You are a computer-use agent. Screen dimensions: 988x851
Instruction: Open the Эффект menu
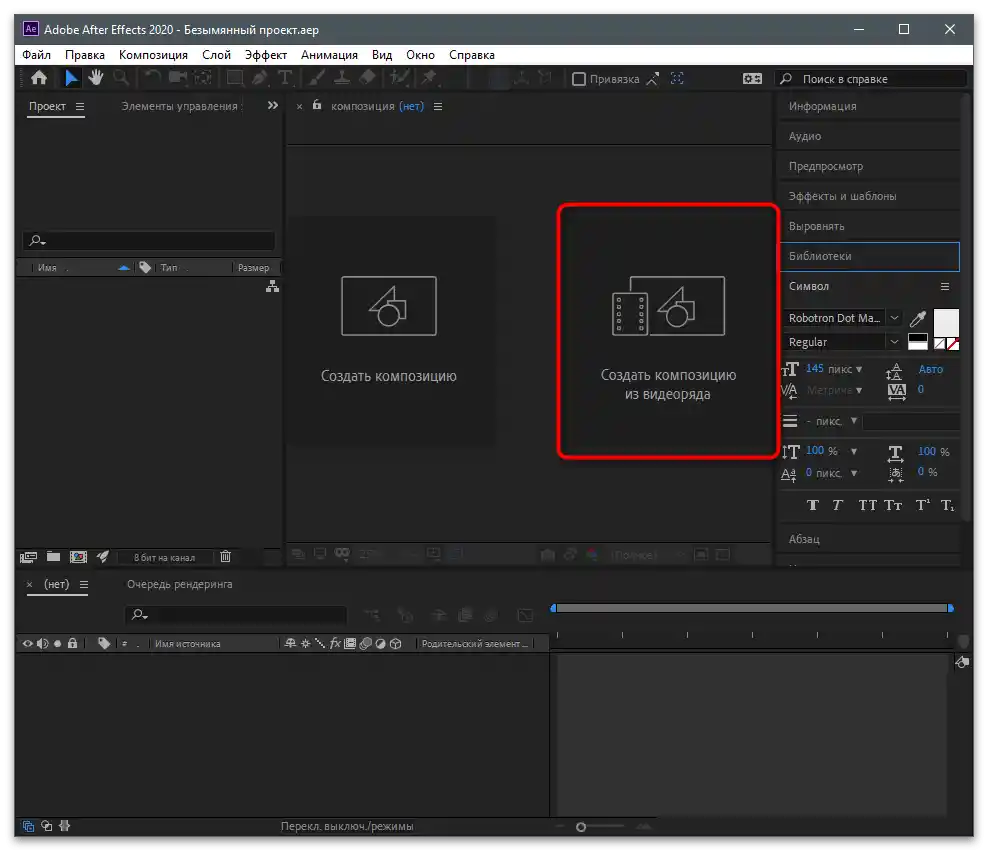click(x=266, y=55)
